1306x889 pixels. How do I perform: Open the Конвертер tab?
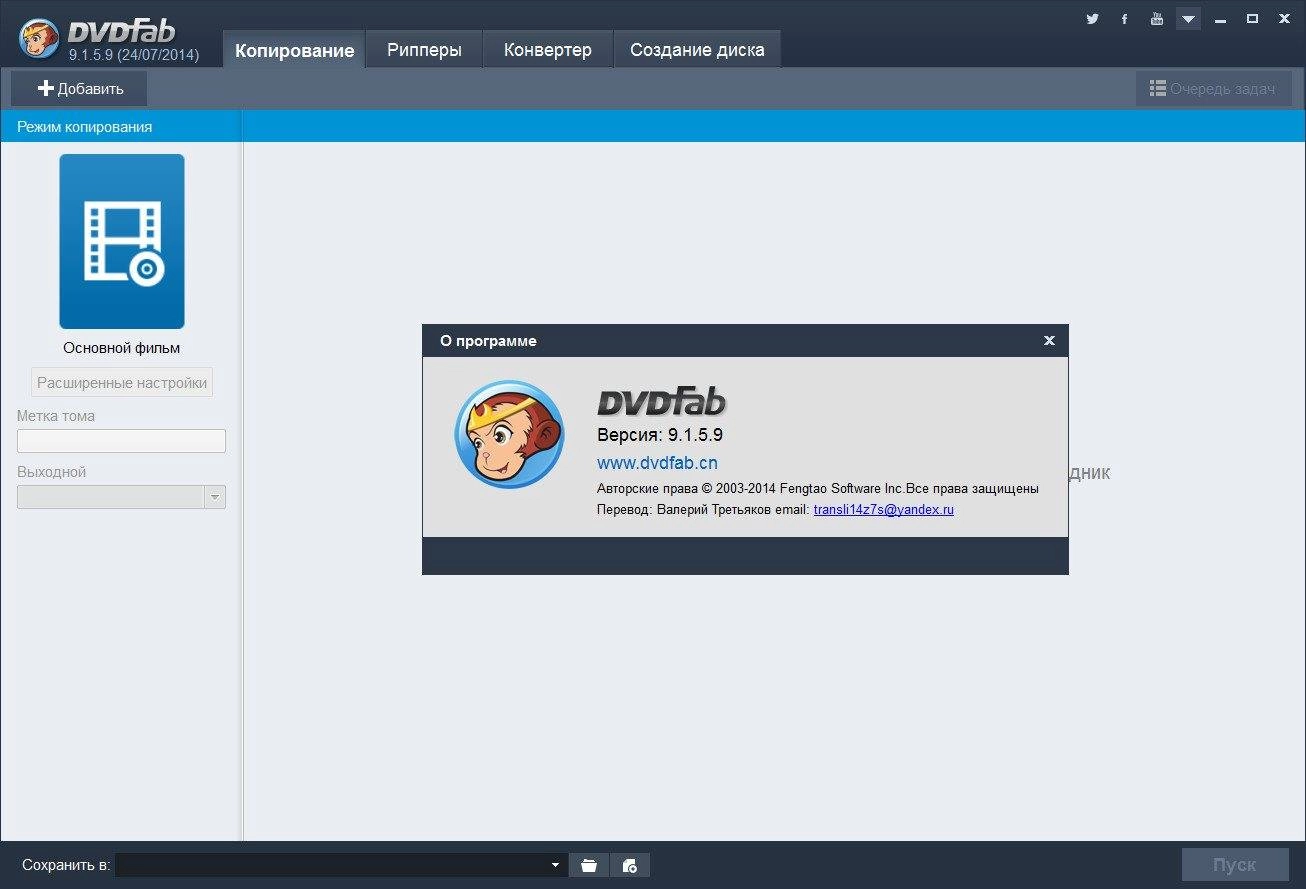tap(547, 50)
